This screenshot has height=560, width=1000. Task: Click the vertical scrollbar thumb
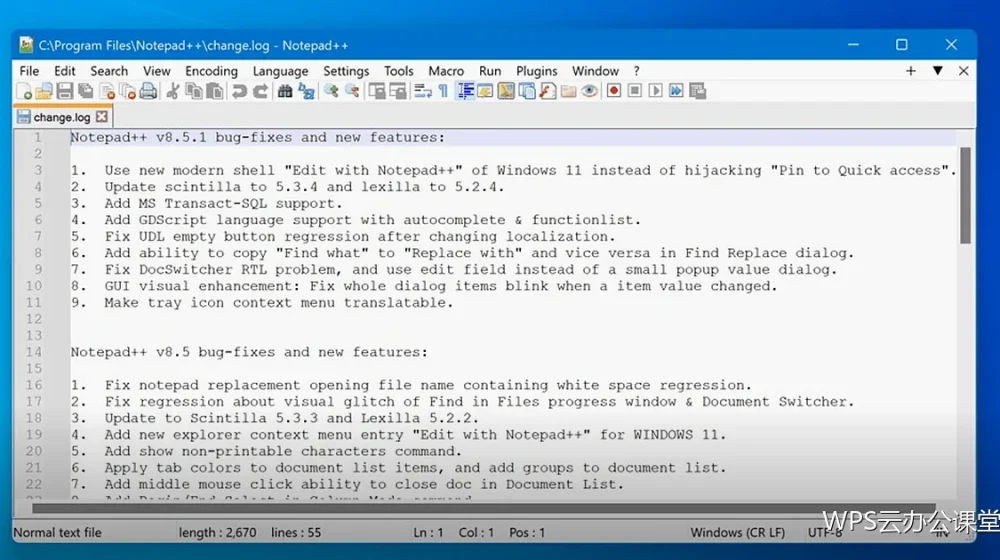(966, 195)
